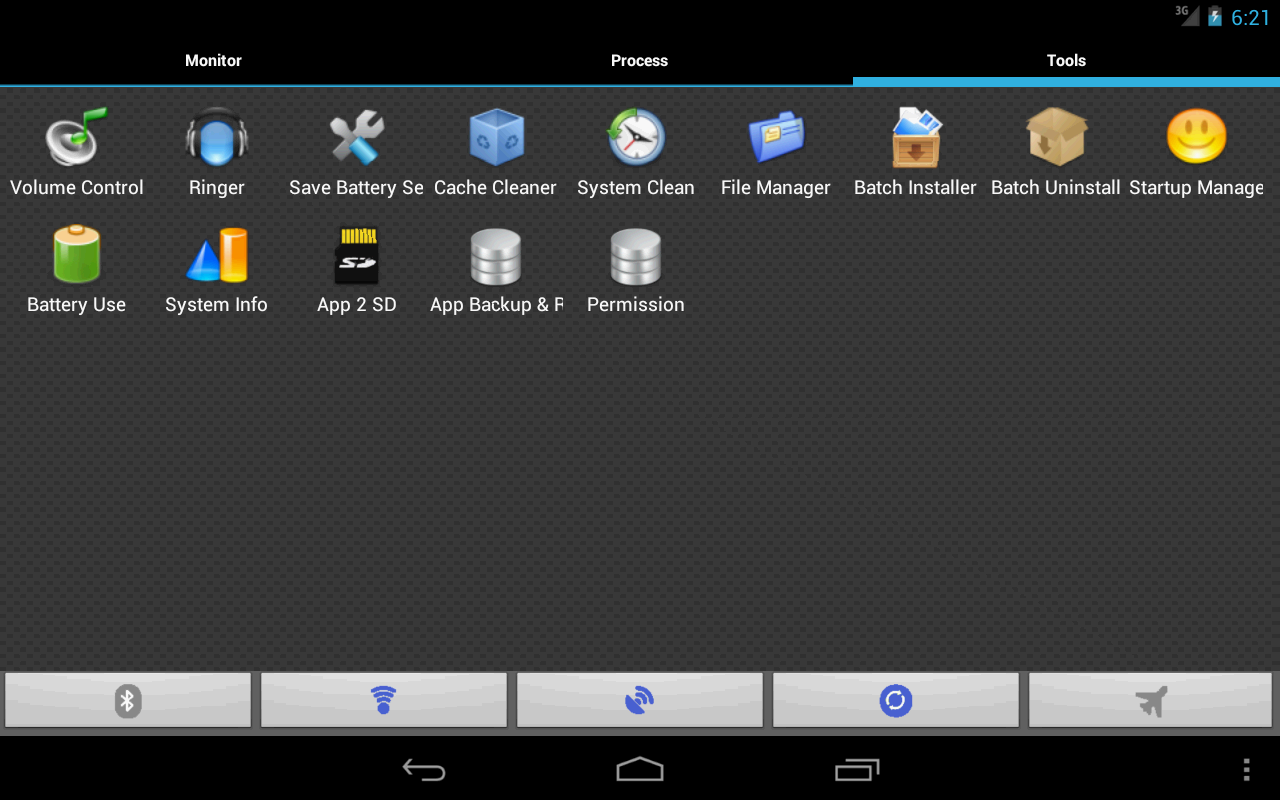1280x800 pixels.
Task: Open the Batch Installer
Action: pyautogui.click(x=915, y=150)
